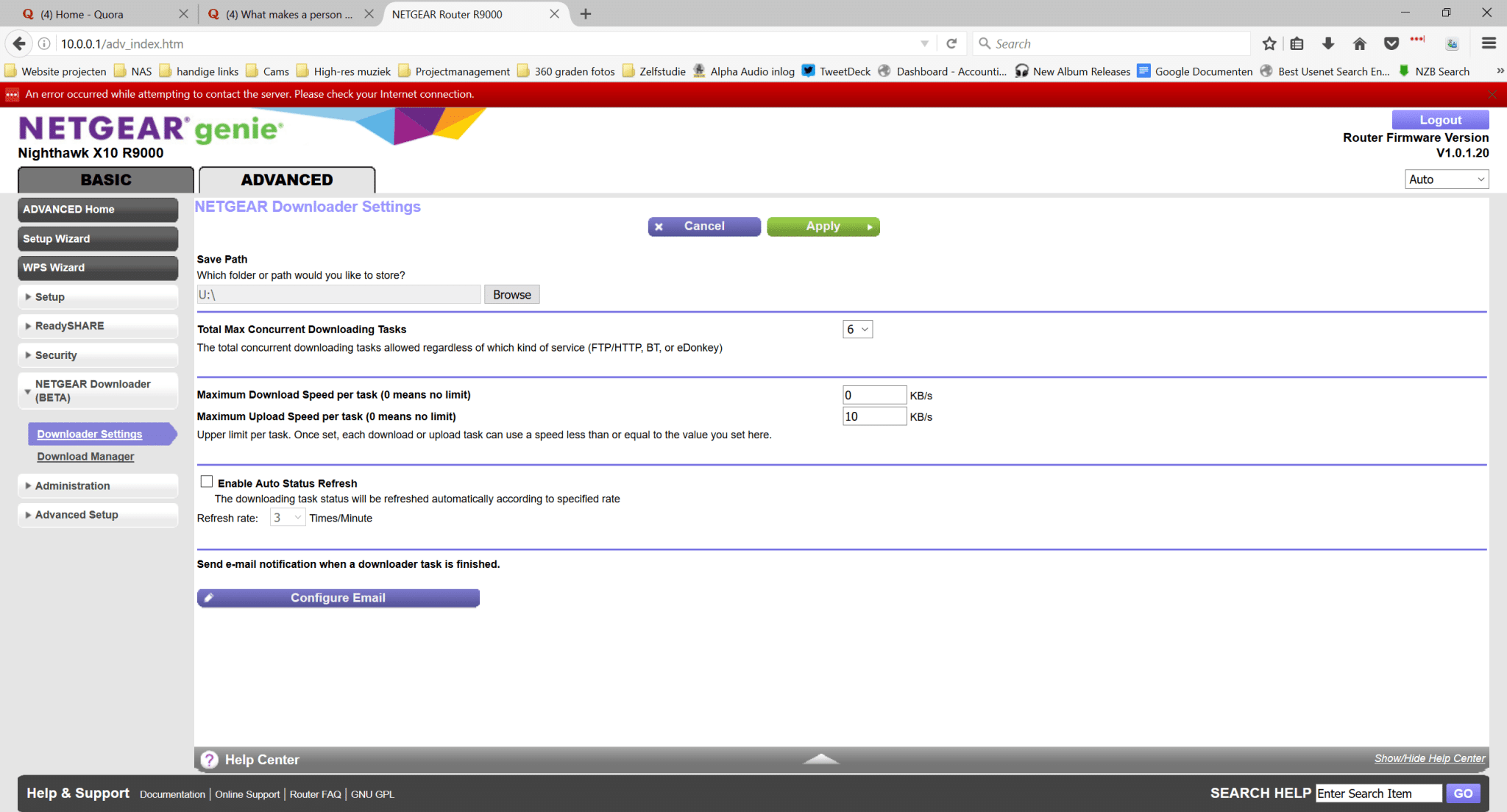The height and width of the screenshot is (812, 1507).
Task: Open the Pocket shield icon
Action: click(1391, 43)
